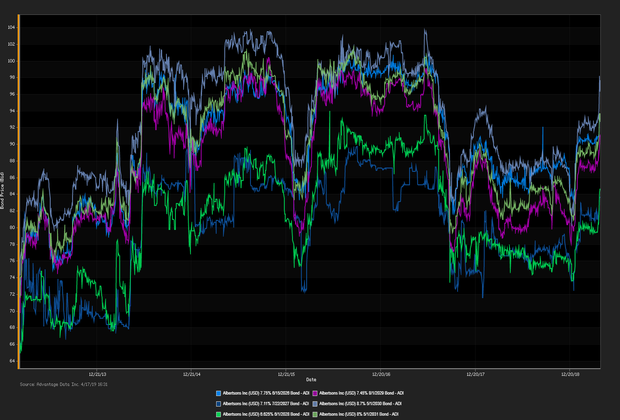This screenshot has height=420, width=620.
Task: Click the 12/20/16 date axis label
Action: [381, 374]
